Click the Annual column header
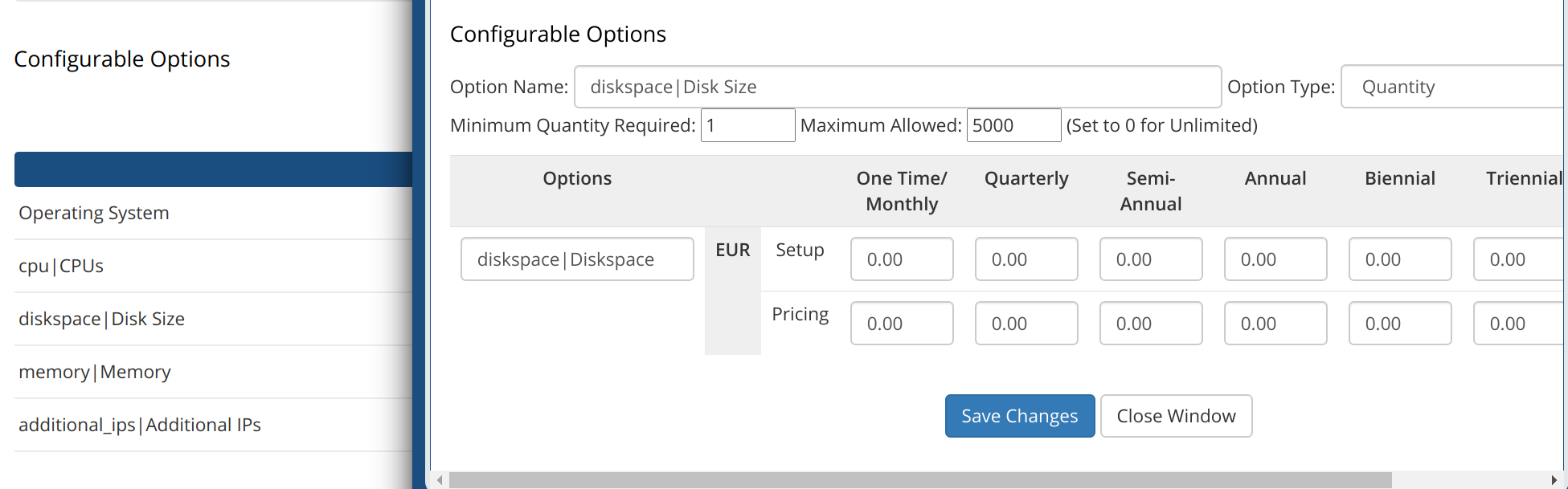Screen dimensions: 1568x489 point(1275,178)
